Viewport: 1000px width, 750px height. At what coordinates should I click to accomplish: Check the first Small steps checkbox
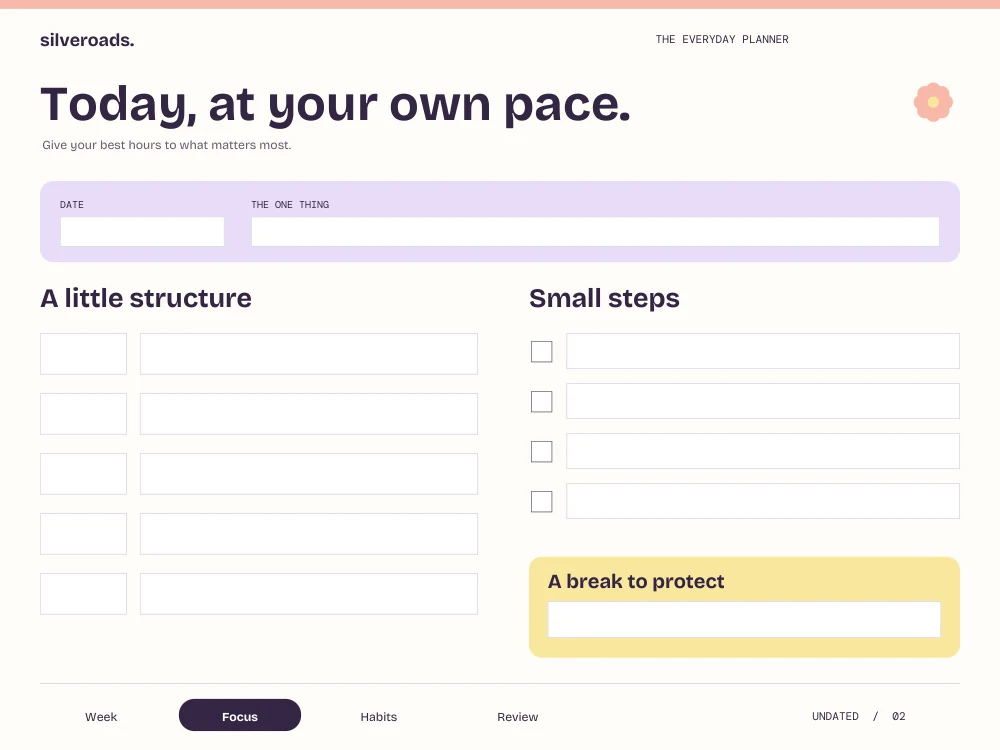pyautogui.click(x=541, y=351)
